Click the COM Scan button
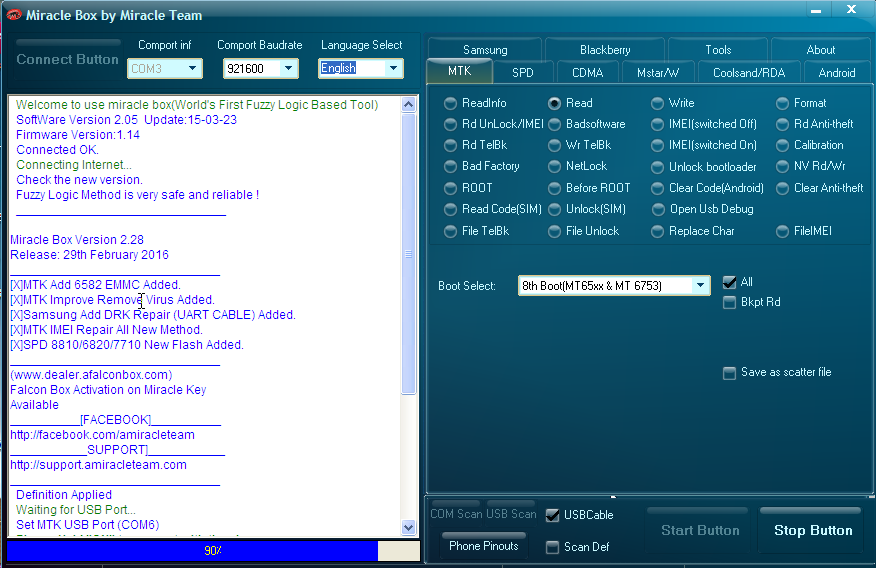Screen dimensions: 876x568 coord(455,514)
